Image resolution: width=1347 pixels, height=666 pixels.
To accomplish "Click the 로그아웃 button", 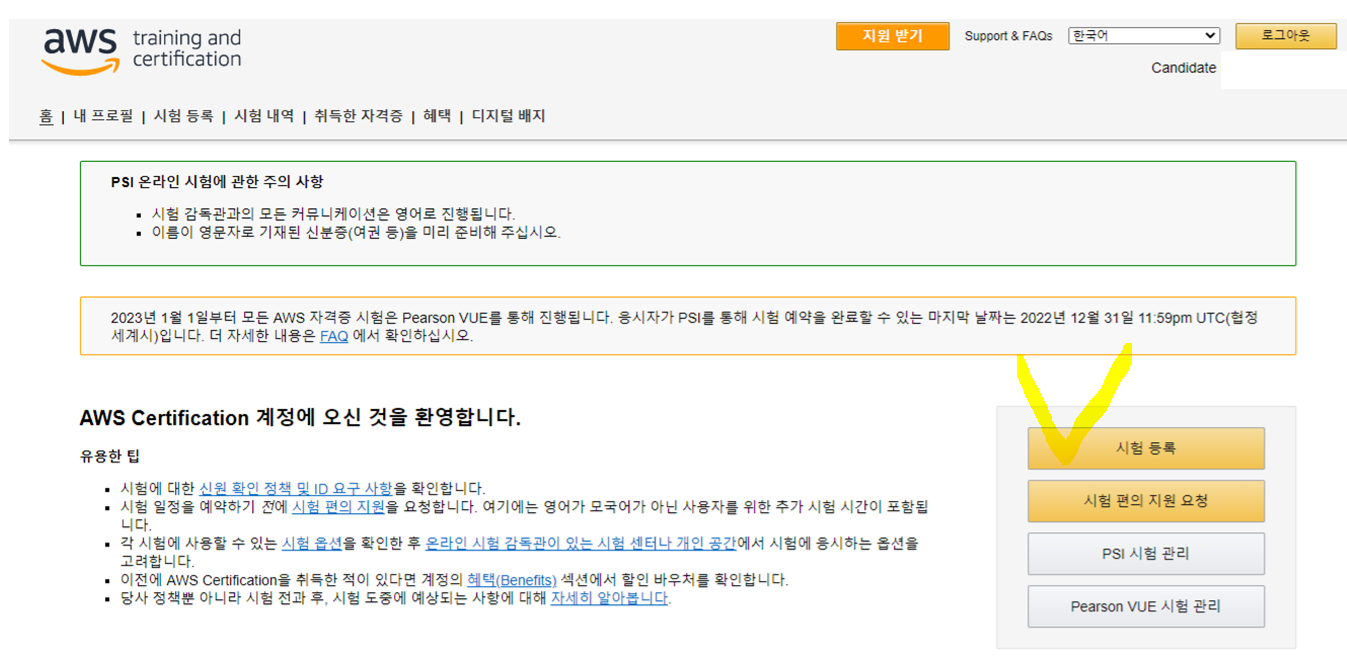I will pyautogui.click(x=1286, y=36).
